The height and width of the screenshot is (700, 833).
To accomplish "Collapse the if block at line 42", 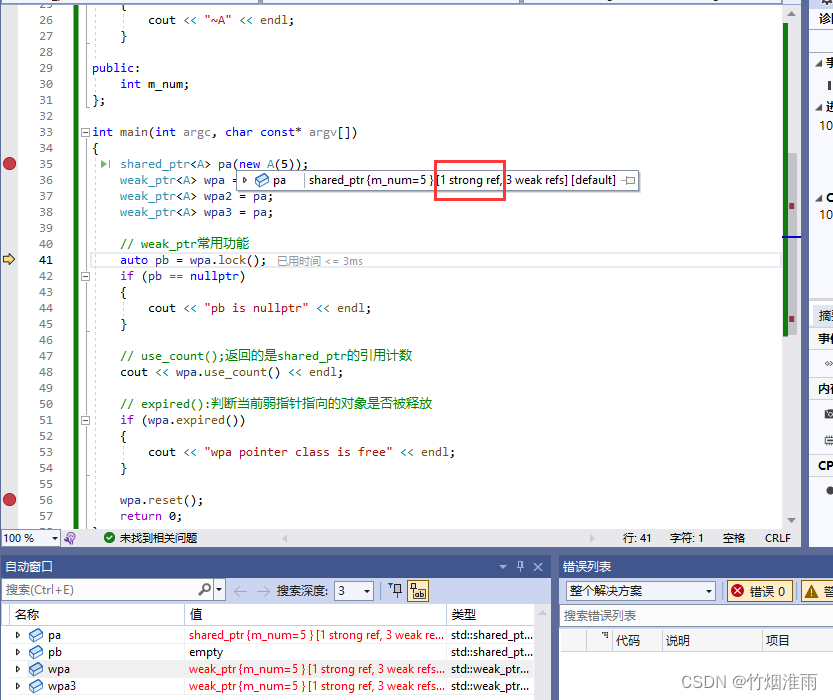I will pyautogui.click(x=85, y=276).
